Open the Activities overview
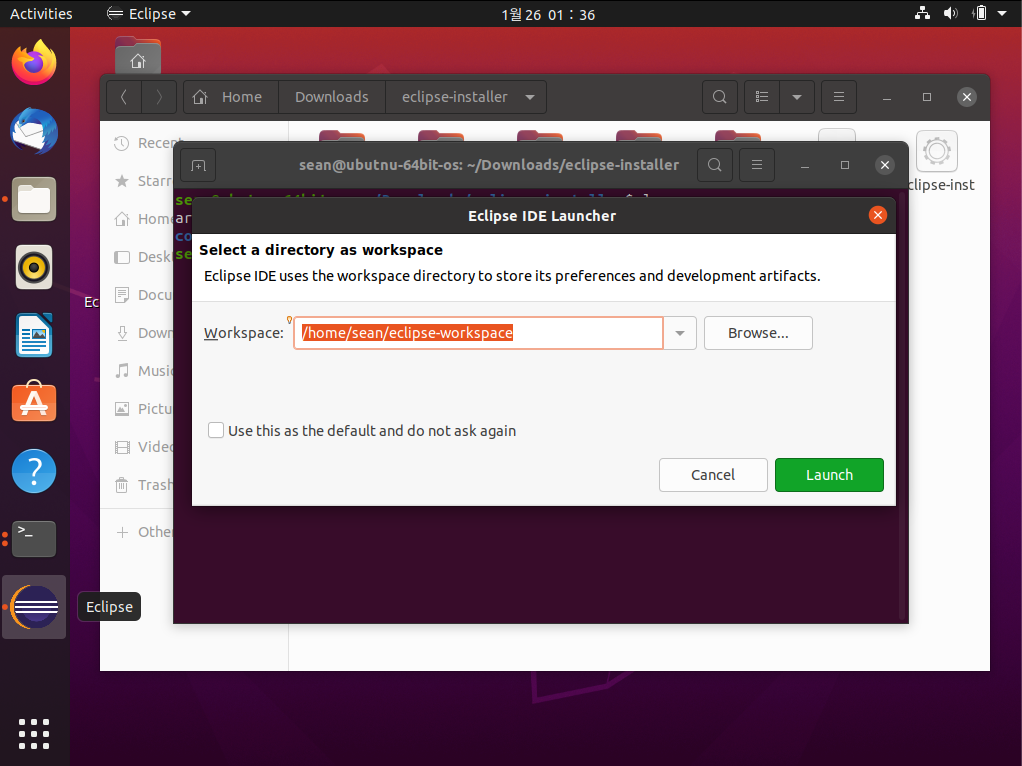 41,14
